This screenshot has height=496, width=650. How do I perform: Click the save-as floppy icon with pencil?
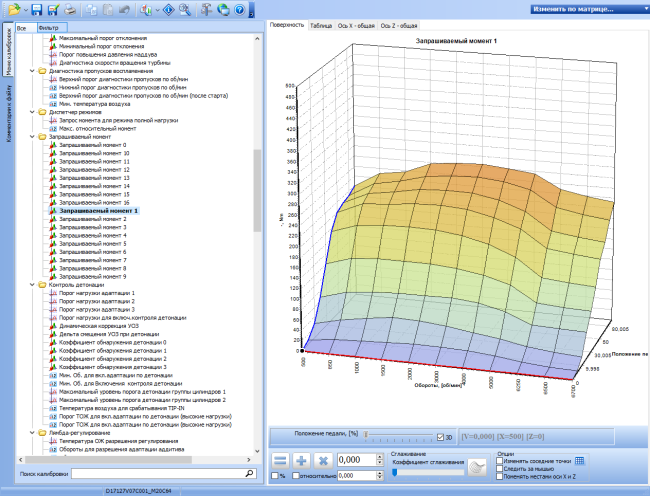(53, 10)
